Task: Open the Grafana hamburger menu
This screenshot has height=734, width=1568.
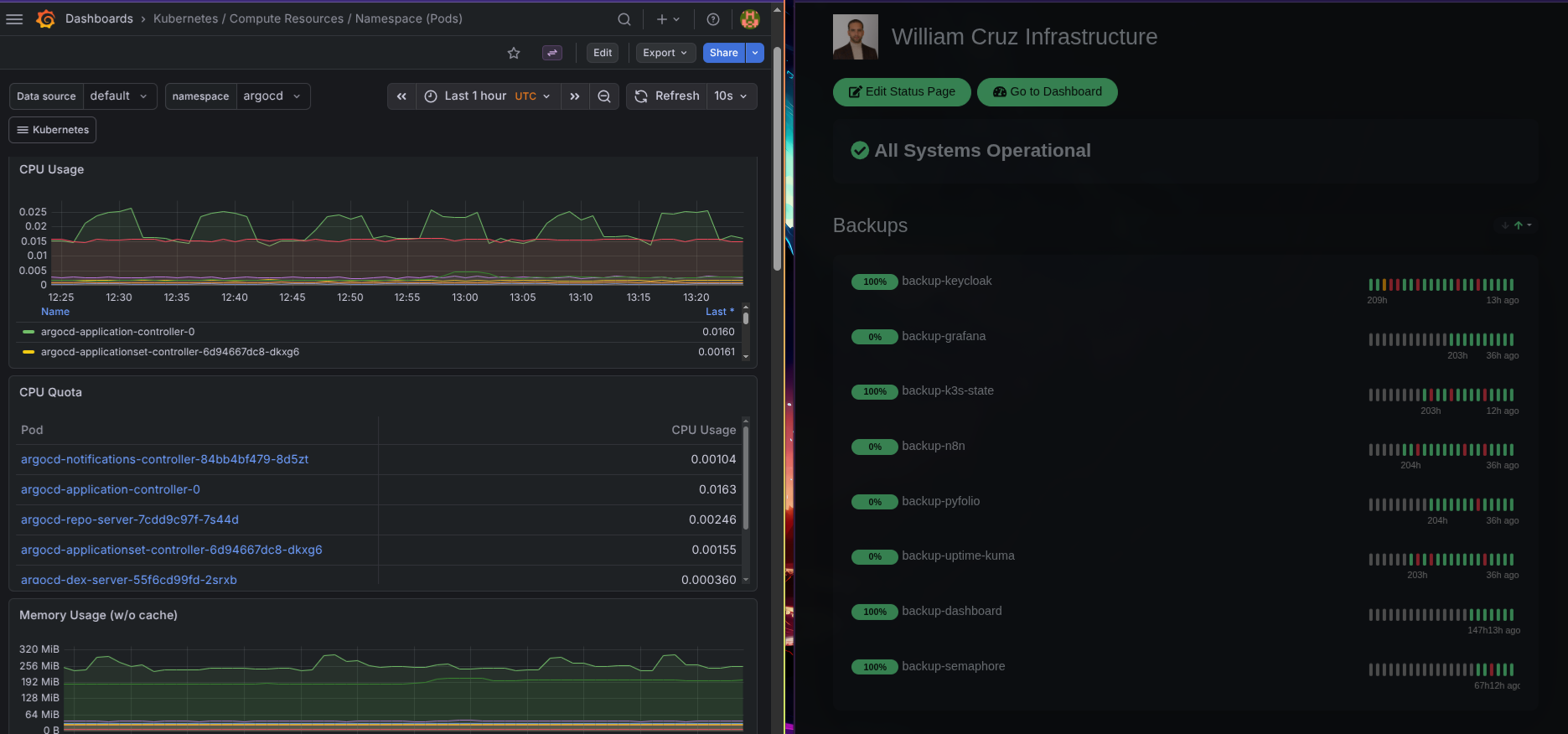Action: click(x=14, y=18)
